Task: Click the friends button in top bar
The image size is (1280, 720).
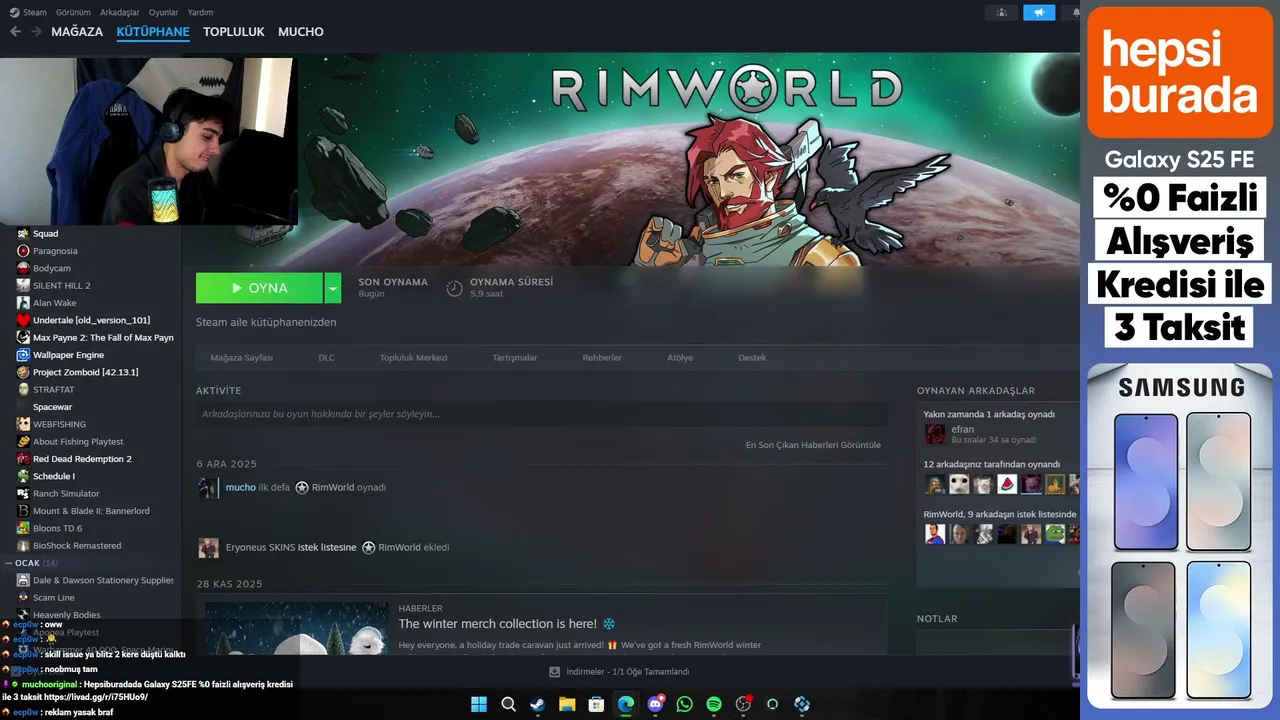Action: (x=1001, y=12)
